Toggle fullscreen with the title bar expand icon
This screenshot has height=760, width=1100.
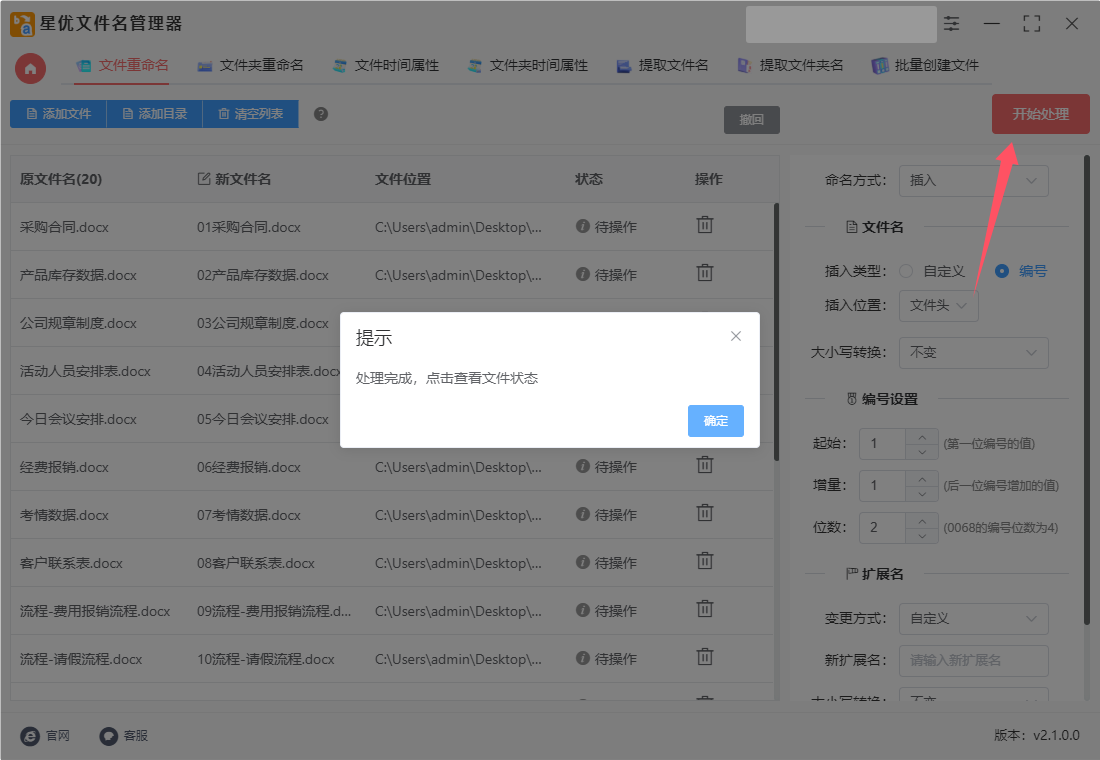(1031, 24)
